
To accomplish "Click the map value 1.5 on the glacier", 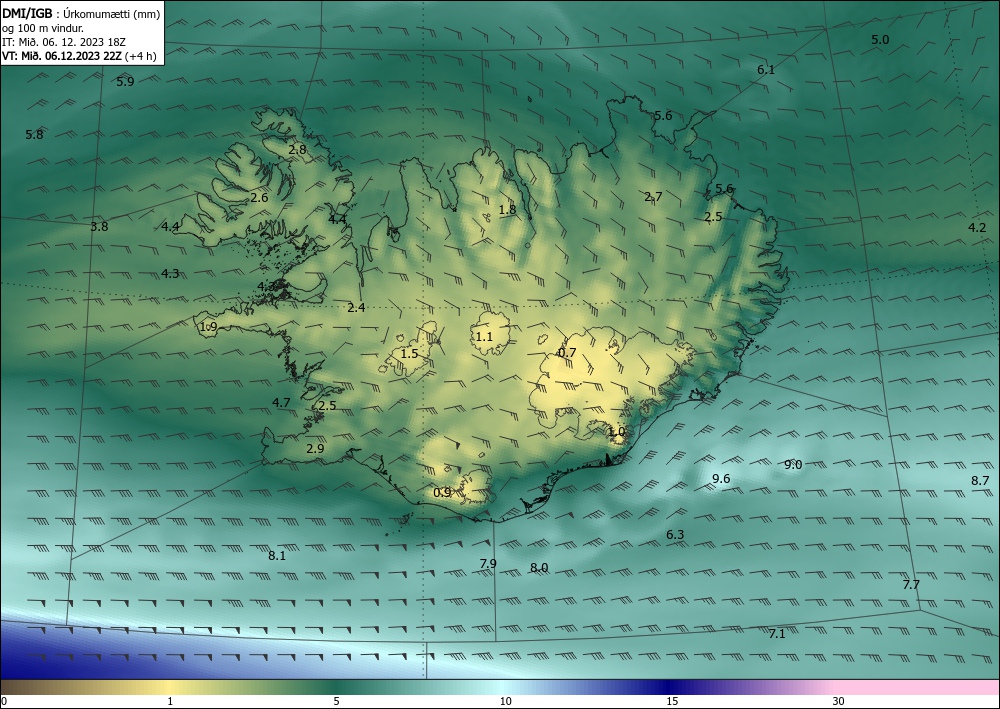I will coord(409,354).
